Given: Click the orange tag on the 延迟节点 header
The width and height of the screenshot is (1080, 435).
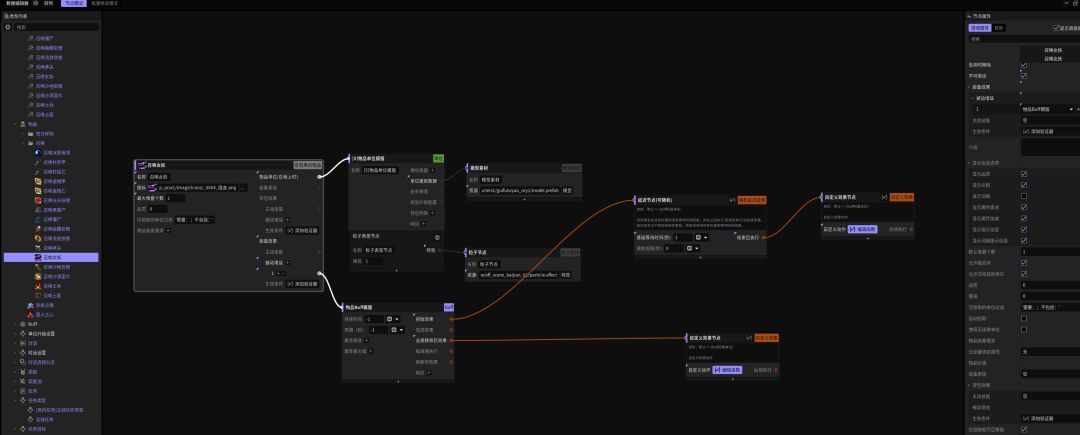Looking at the screenshot, I should [751, 200].
